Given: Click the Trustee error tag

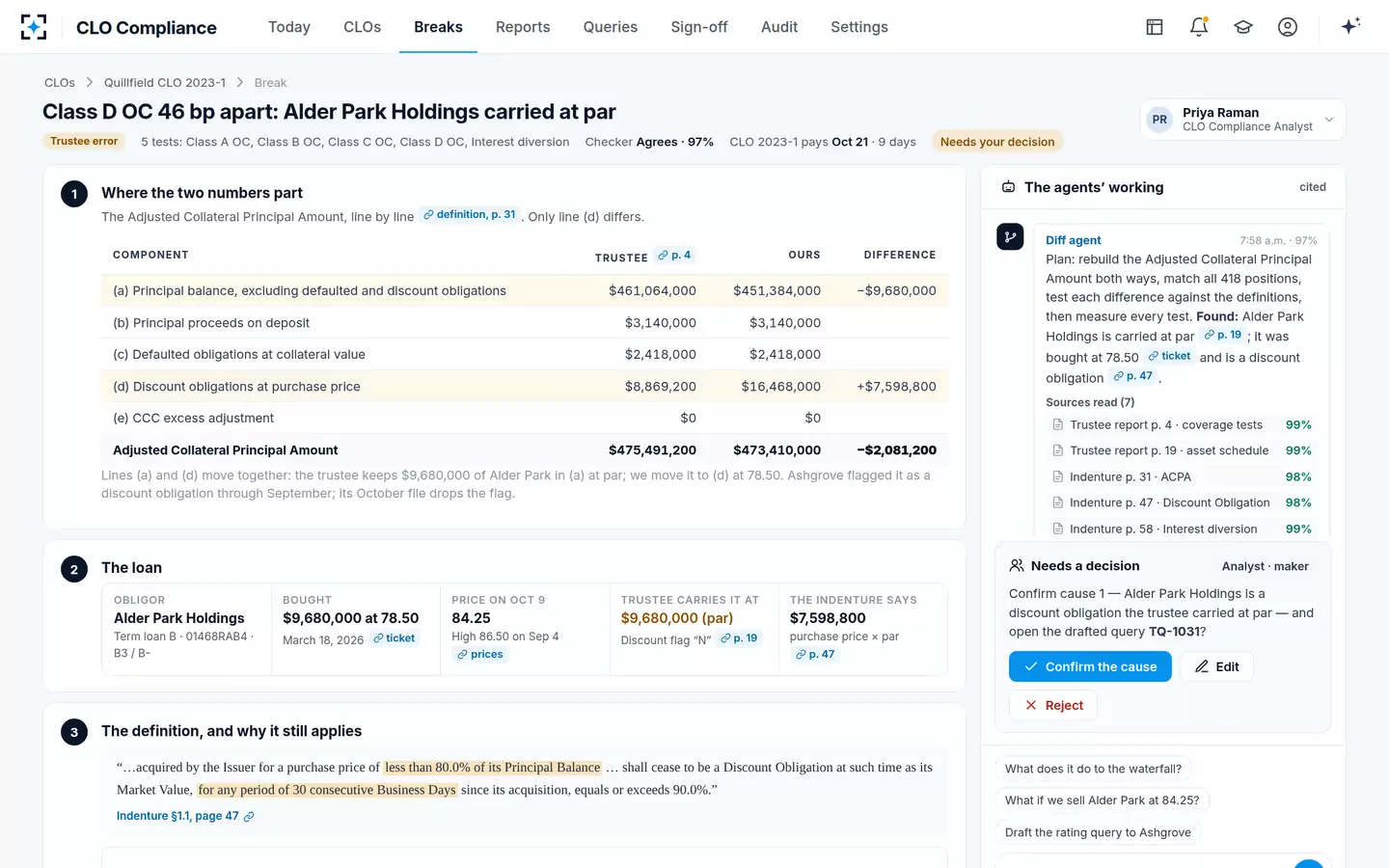Looking at the screenshot, I should pos(84,142).
